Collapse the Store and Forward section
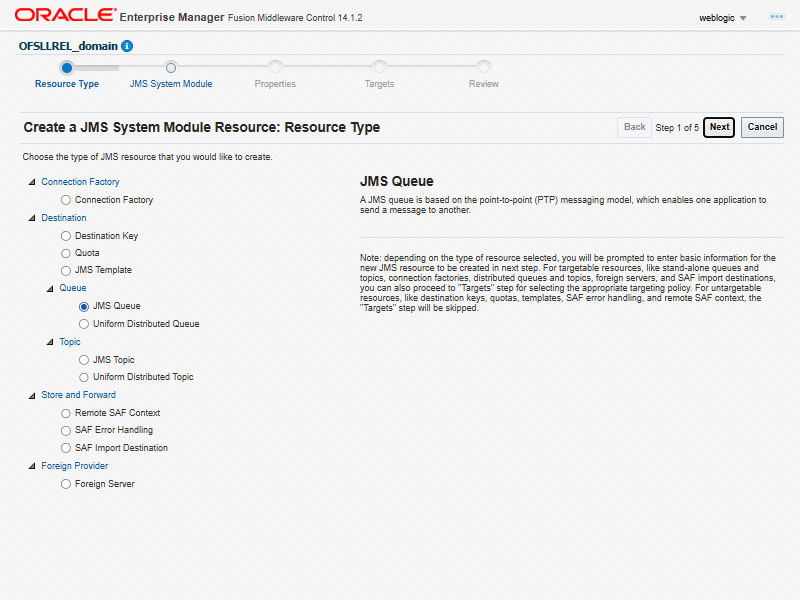The width and height of the screenshot is (800, 600). pos(32,395)
